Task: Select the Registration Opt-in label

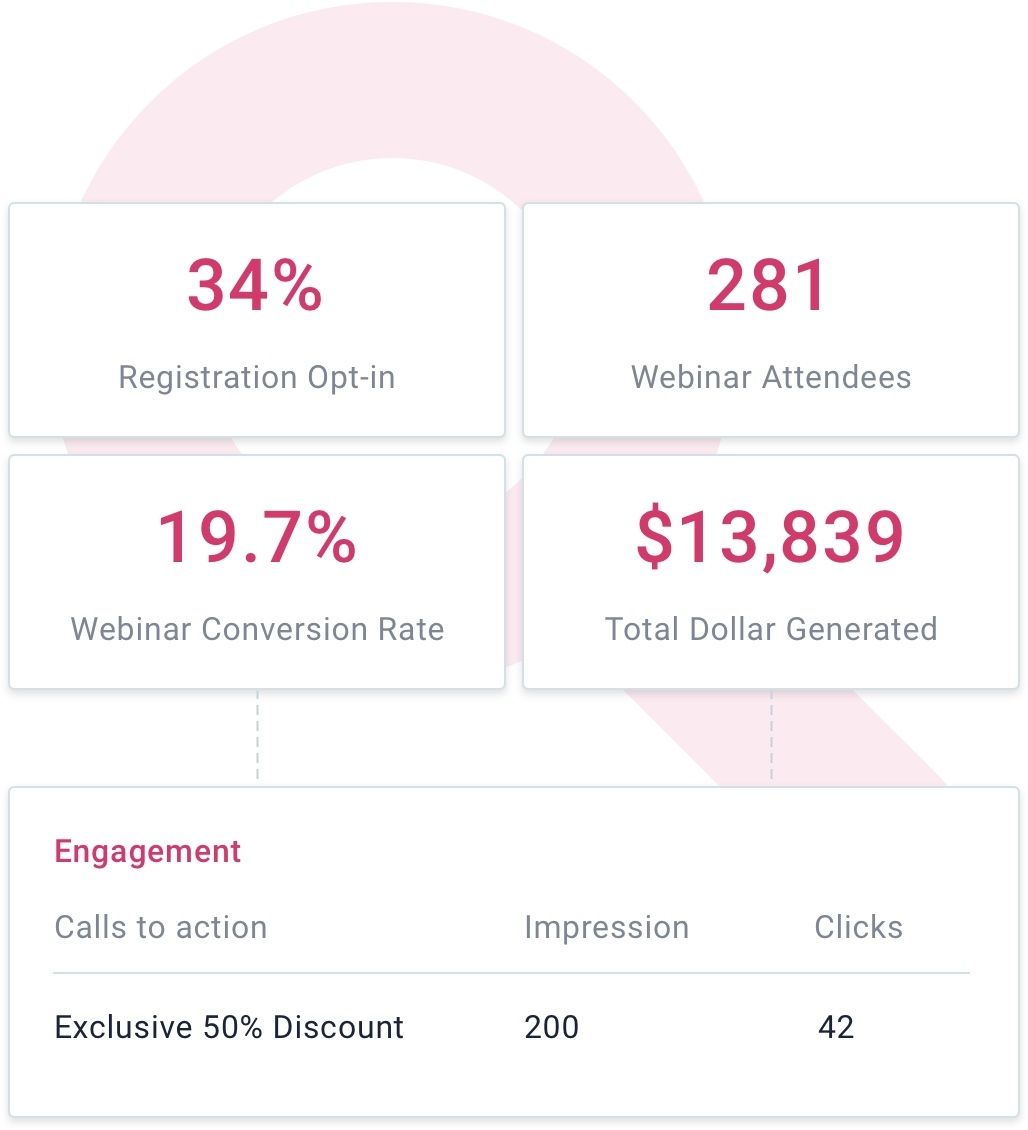Action: (x=257, y=378)
